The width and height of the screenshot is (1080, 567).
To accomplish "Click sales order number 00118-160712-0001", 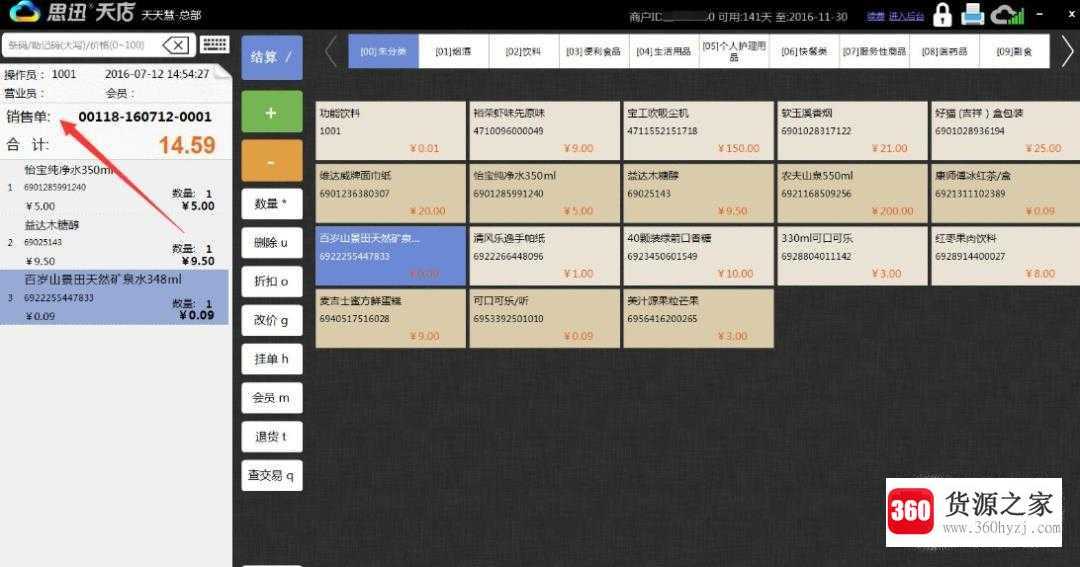I will [145, 117].
